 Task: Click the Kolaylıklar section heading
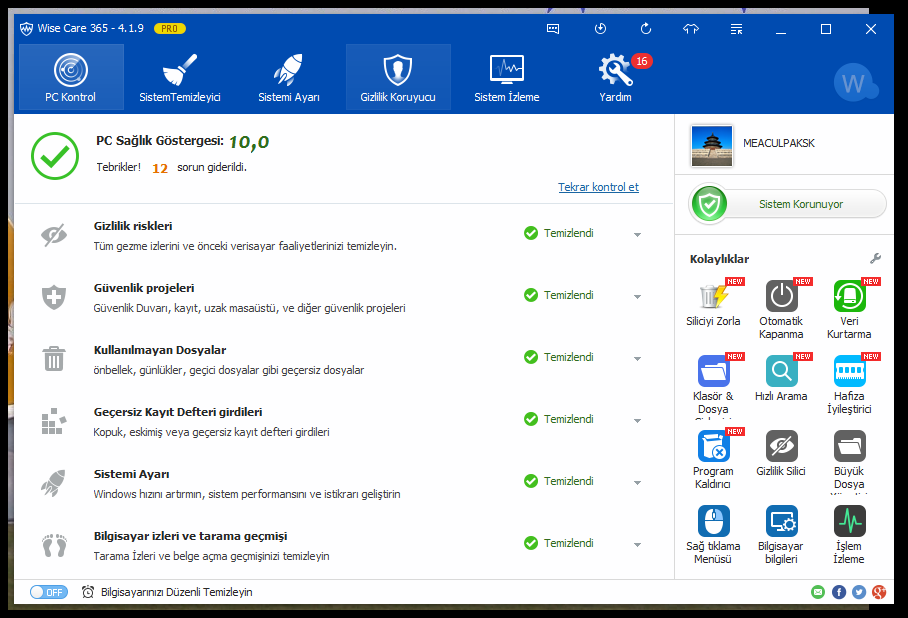[x=719, y=259]
